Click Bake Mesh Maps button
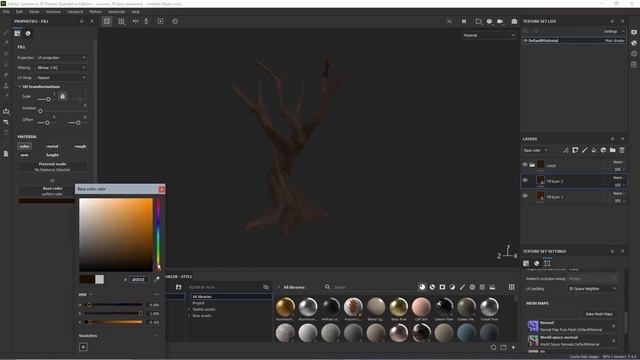 599,314
